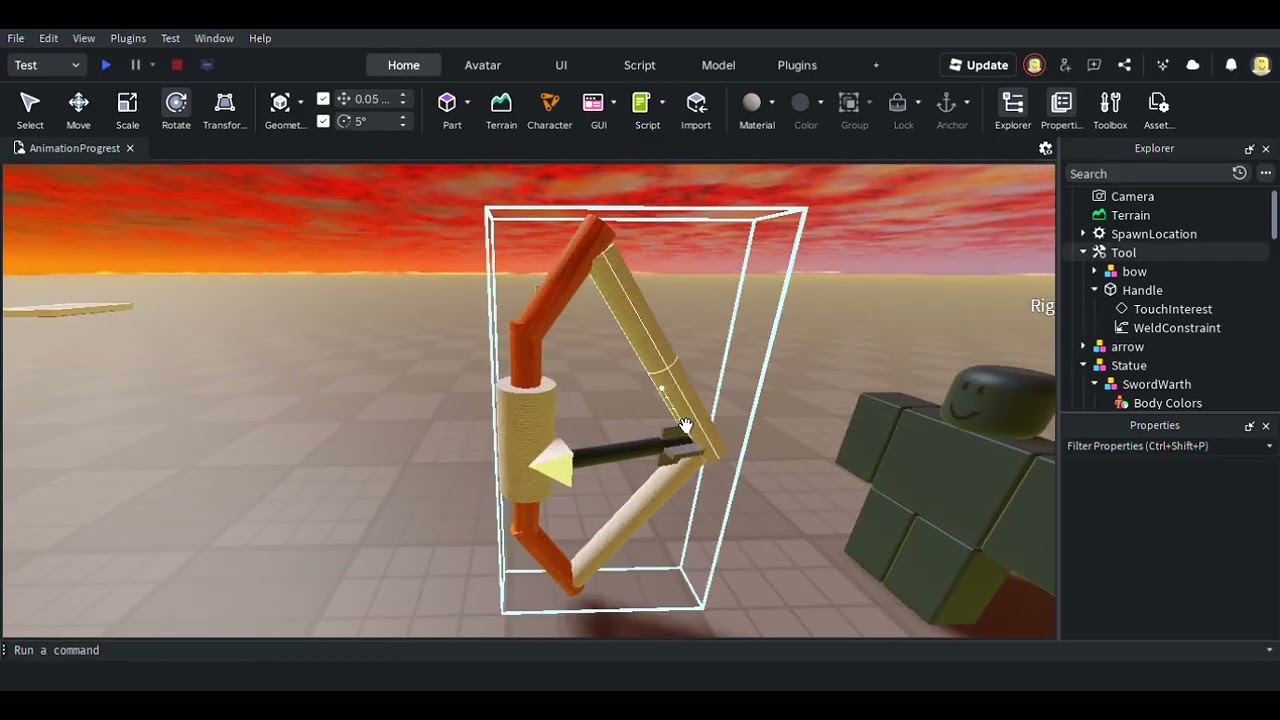Pause the running test

[135, 65]
